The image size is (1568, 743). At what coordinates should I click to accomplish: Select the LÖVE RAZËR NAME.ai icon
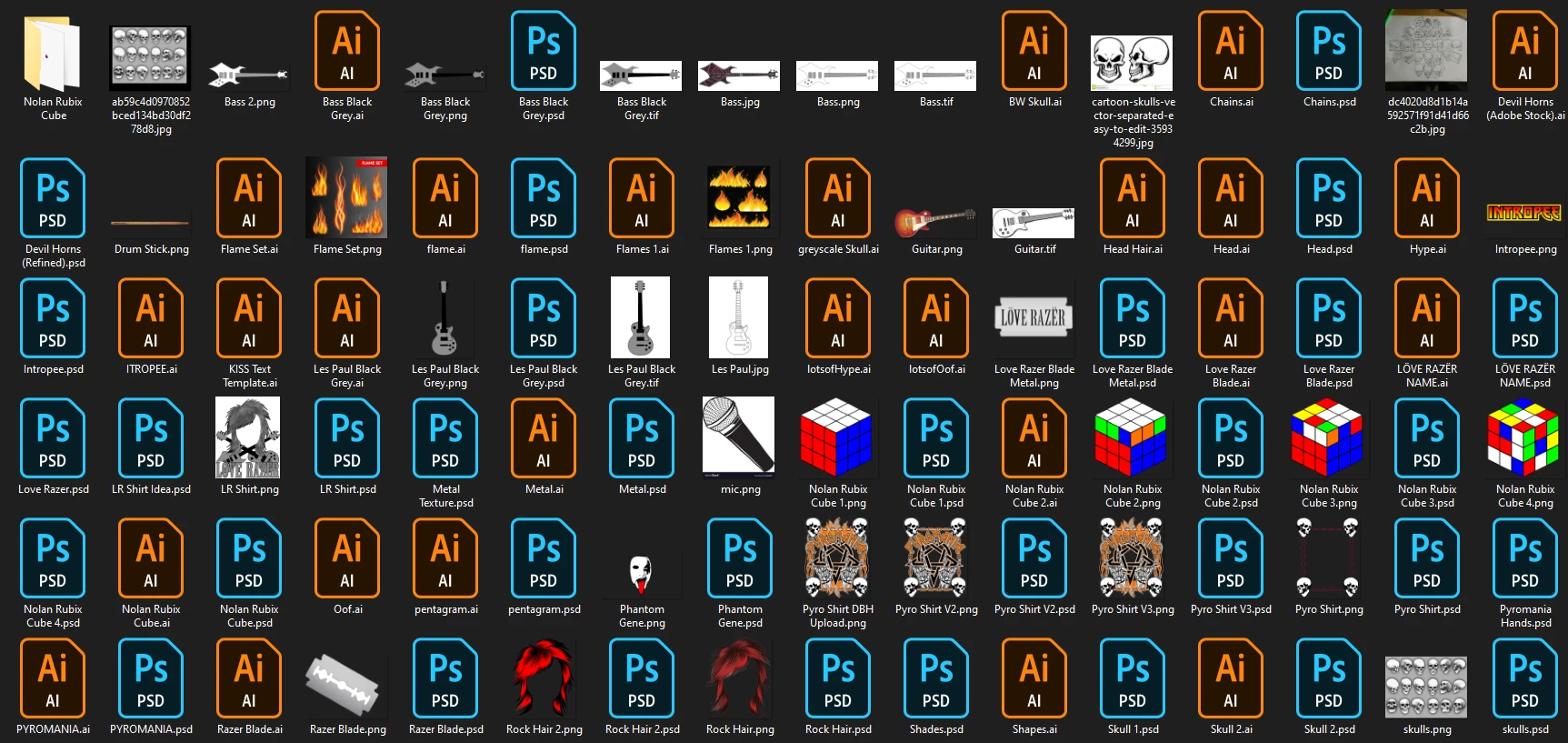pos(1427,318)
